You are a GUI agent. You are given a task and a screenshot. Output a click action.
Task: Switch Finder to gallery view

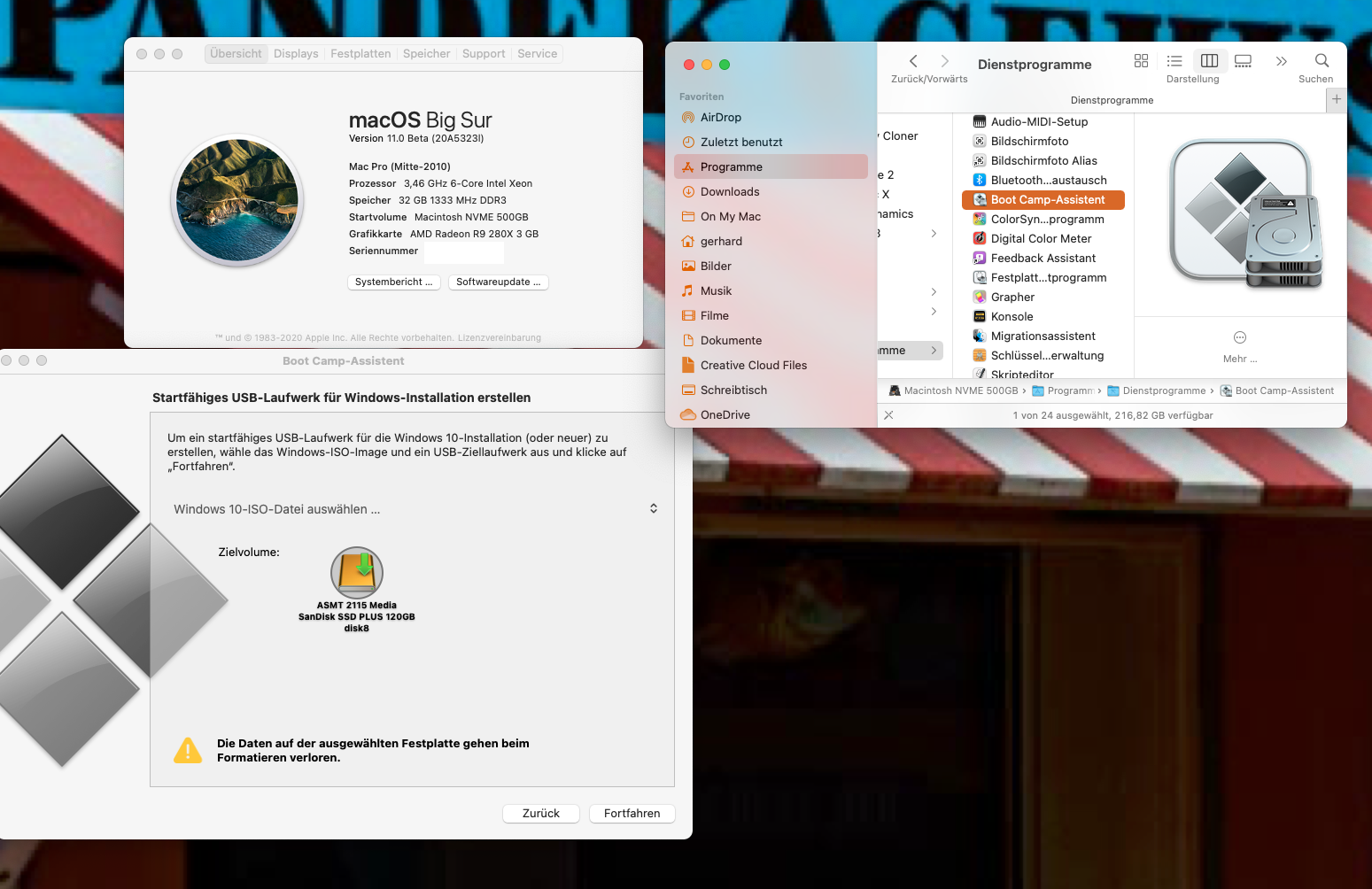click(x=1243, y=61)
